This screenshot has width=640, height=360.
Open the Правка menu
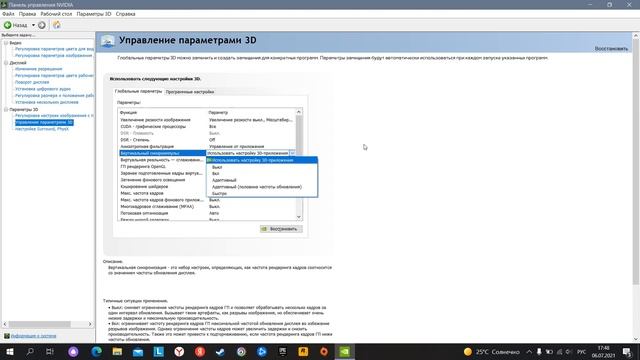[27, 14]
